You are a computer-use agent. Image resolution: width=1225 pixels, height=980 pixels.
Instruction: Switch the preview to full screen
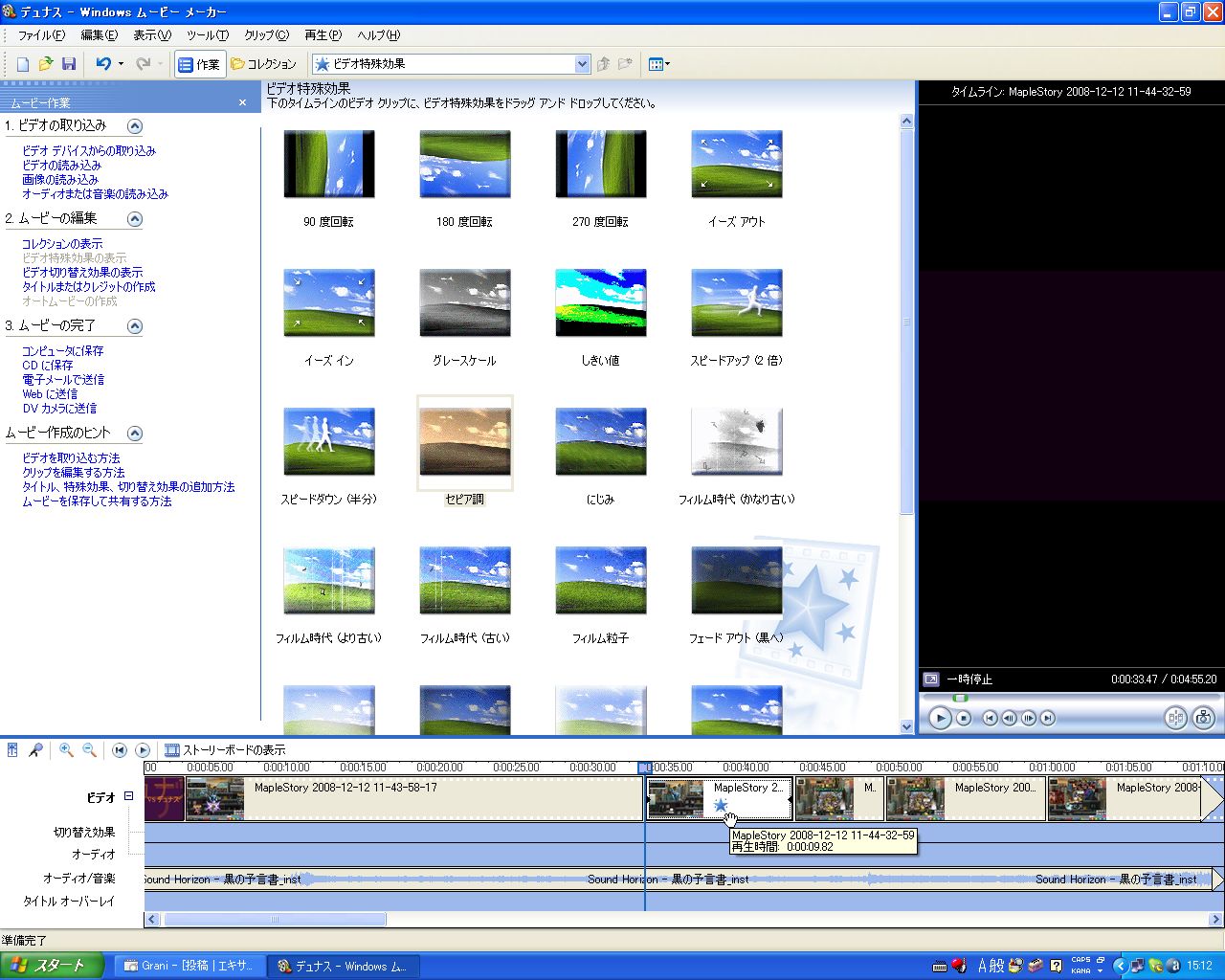[930, 679]
